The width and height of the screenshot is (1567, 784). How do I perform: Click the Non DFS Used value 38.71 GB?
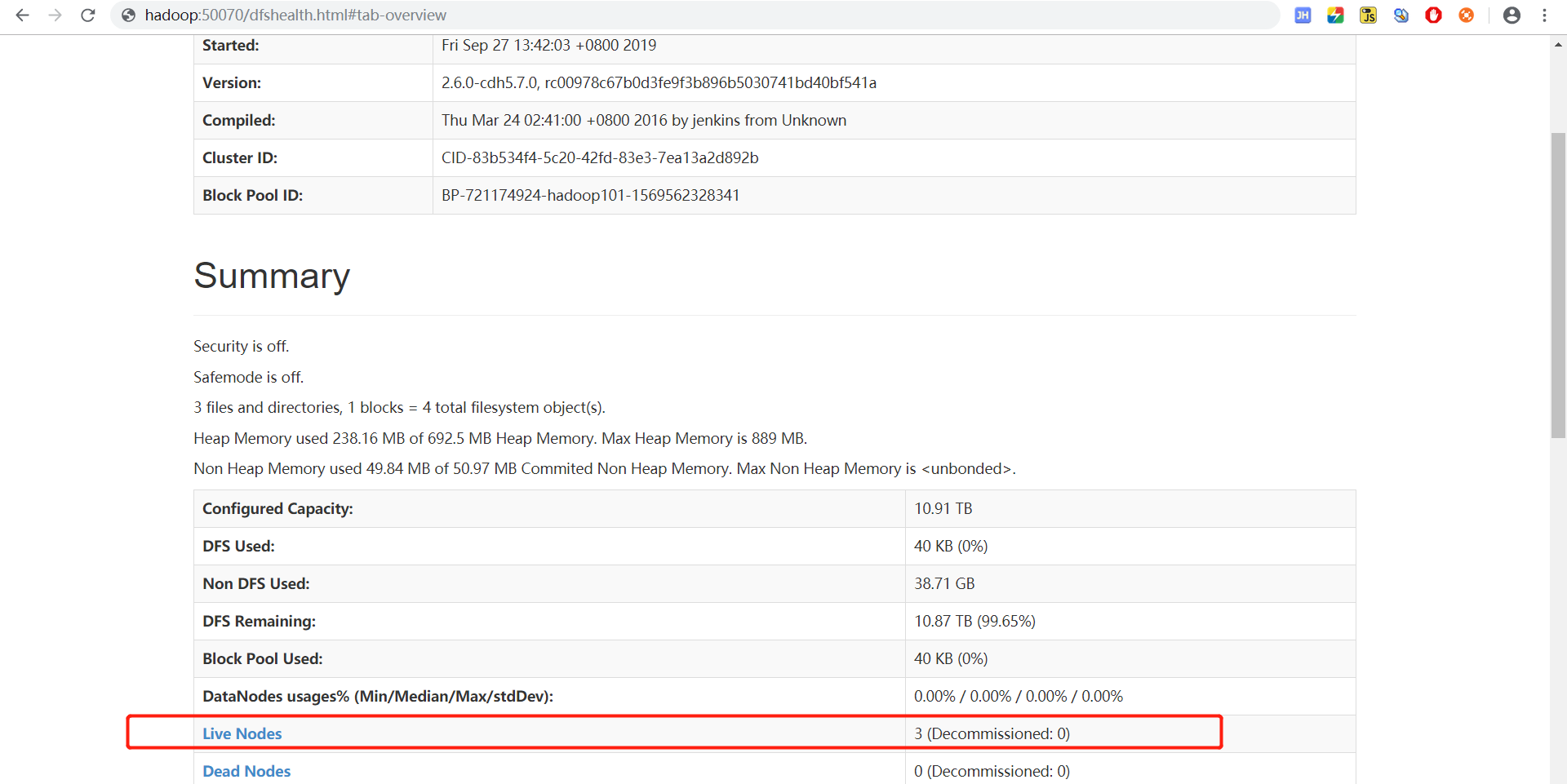[x=944, y=583]
